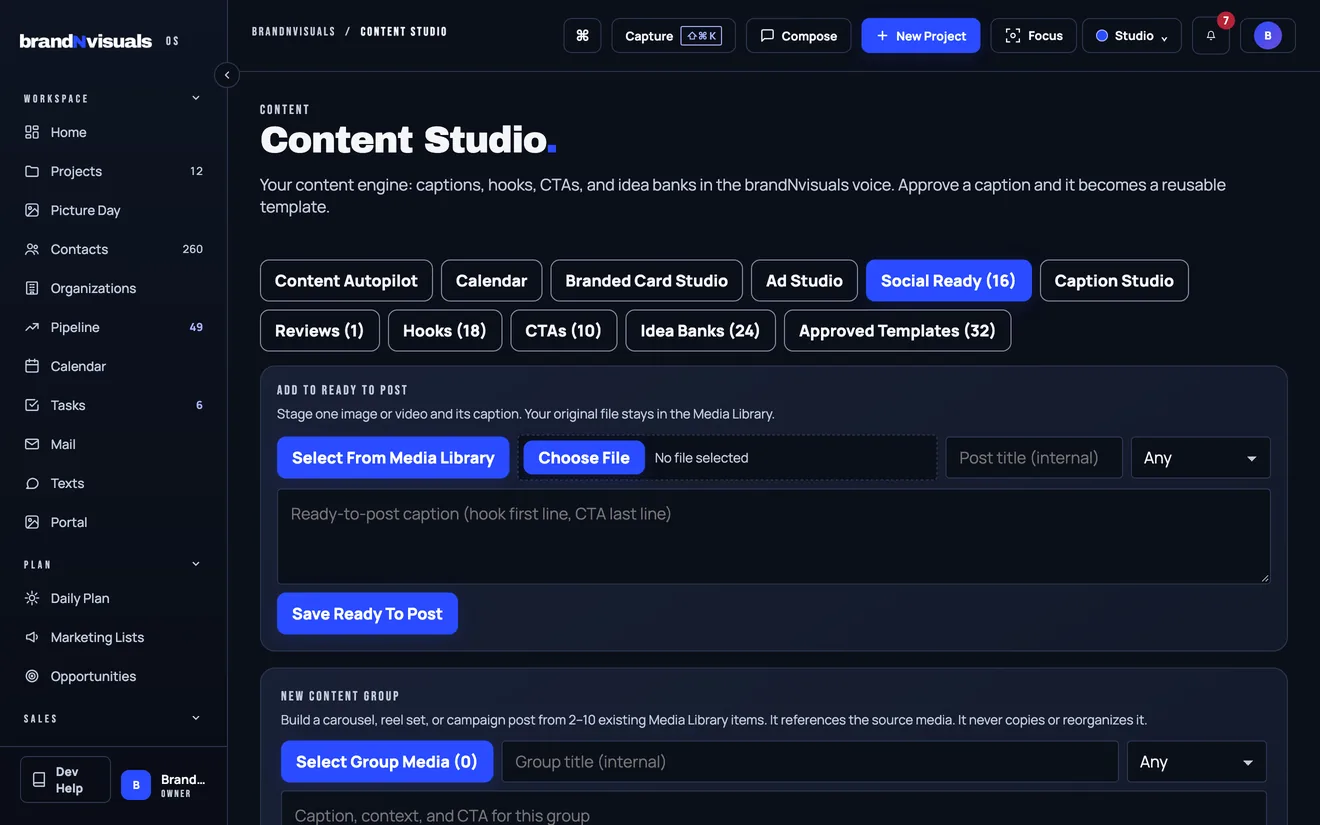Screen dimensions: 1320x825
Task: Collapse the SALES section chevron
Action: [196, 718]
